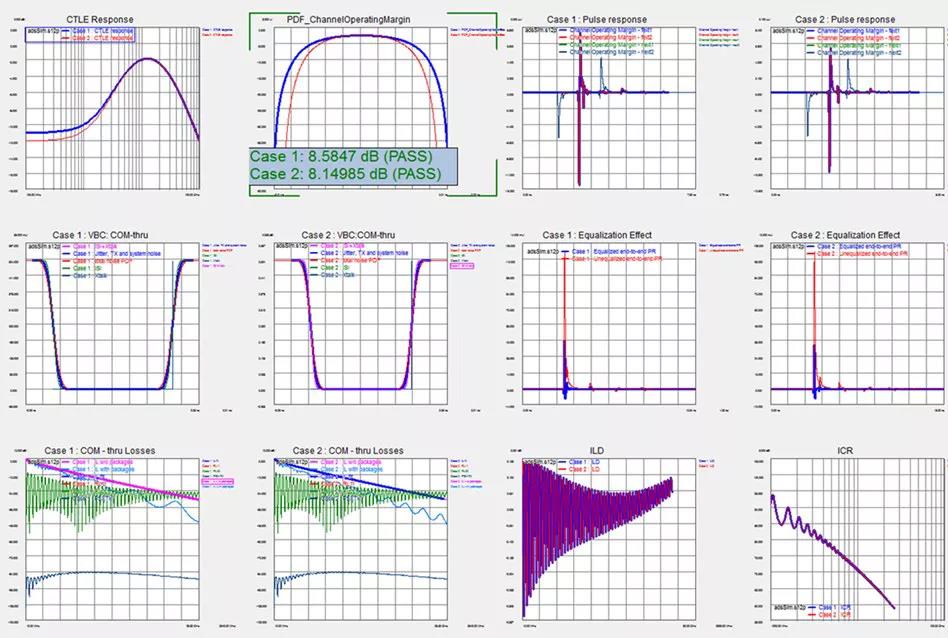Select the Case 2 : Pulse response title
The width and height of the screenshot is (948, 638).
pyautogui.click(x=845, y=19)
